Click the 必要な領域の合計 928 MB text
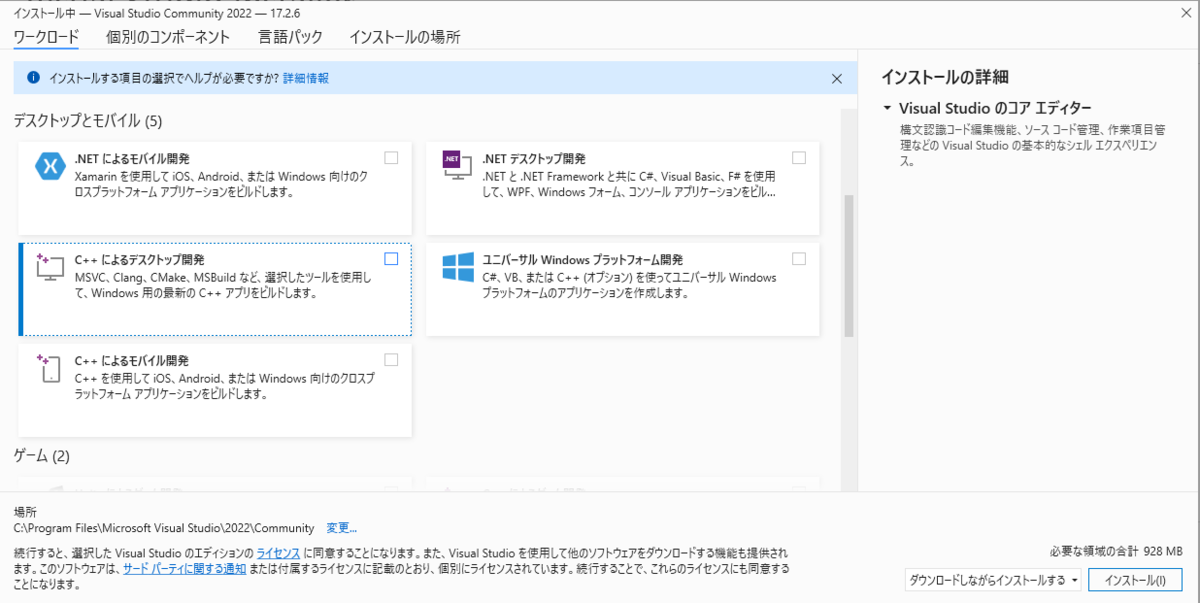Viewport: 1200px width, 603px height. (x=1116, y=552)
